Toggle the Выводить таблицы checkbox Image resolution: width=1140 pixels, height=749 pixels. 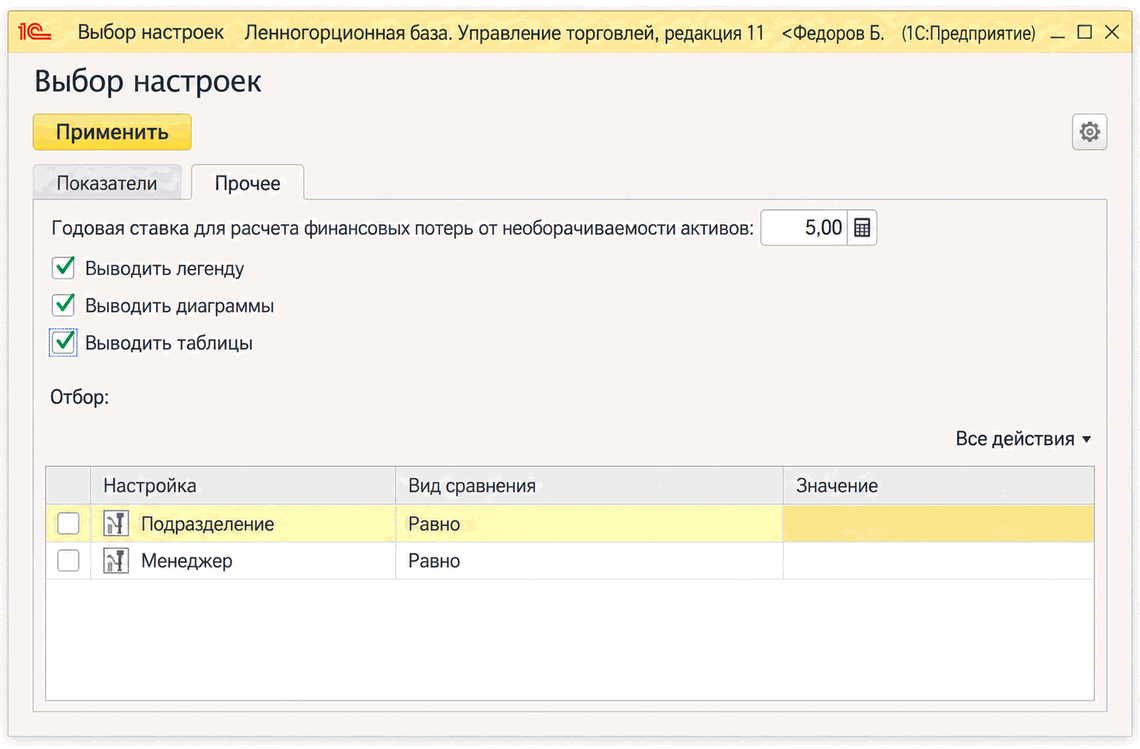click(x=64, y=343)
